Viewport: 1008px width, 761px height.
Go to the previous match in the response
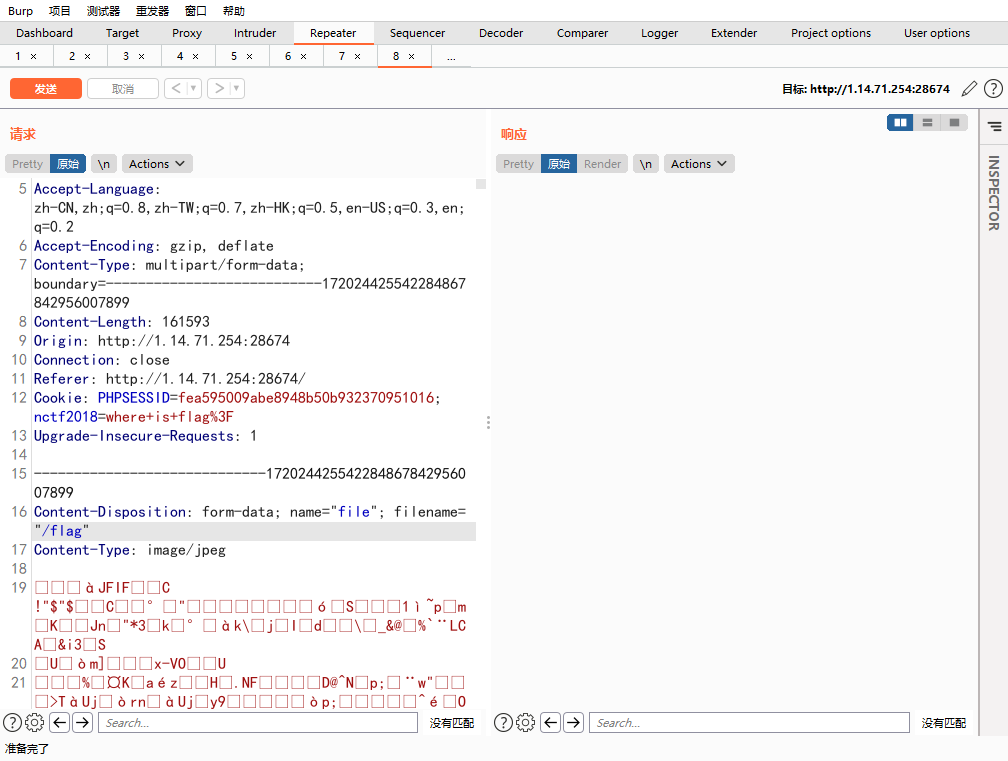[551, 722]
